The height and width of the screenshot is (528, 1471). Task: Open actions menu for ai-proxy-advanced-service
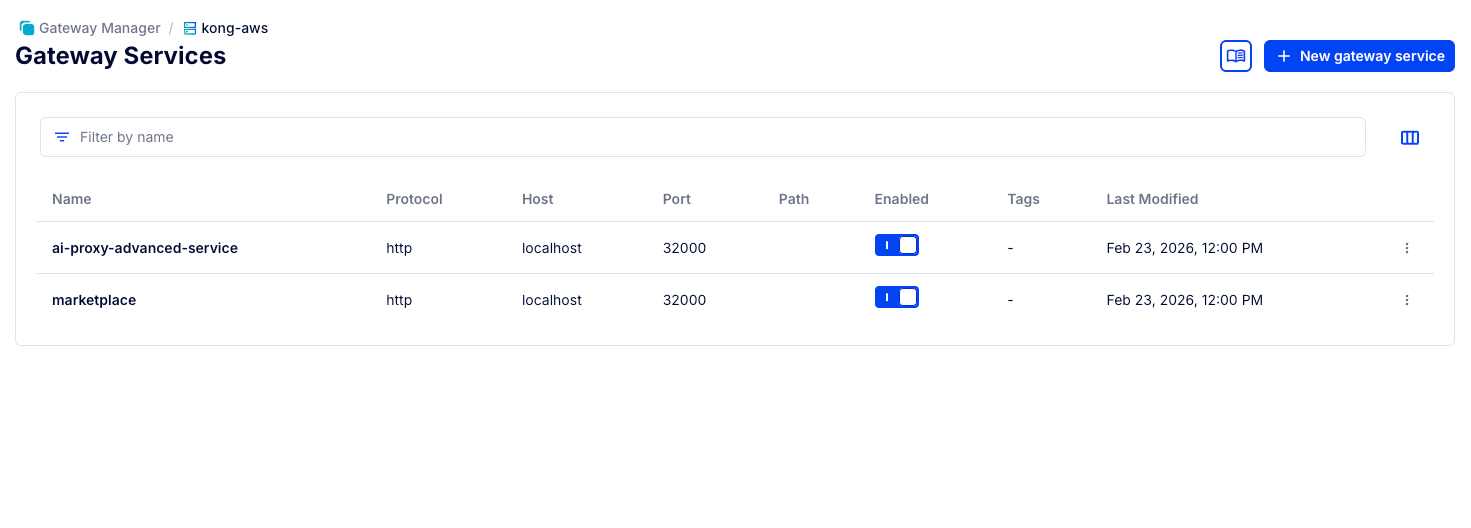click(x=1407, y=248)
